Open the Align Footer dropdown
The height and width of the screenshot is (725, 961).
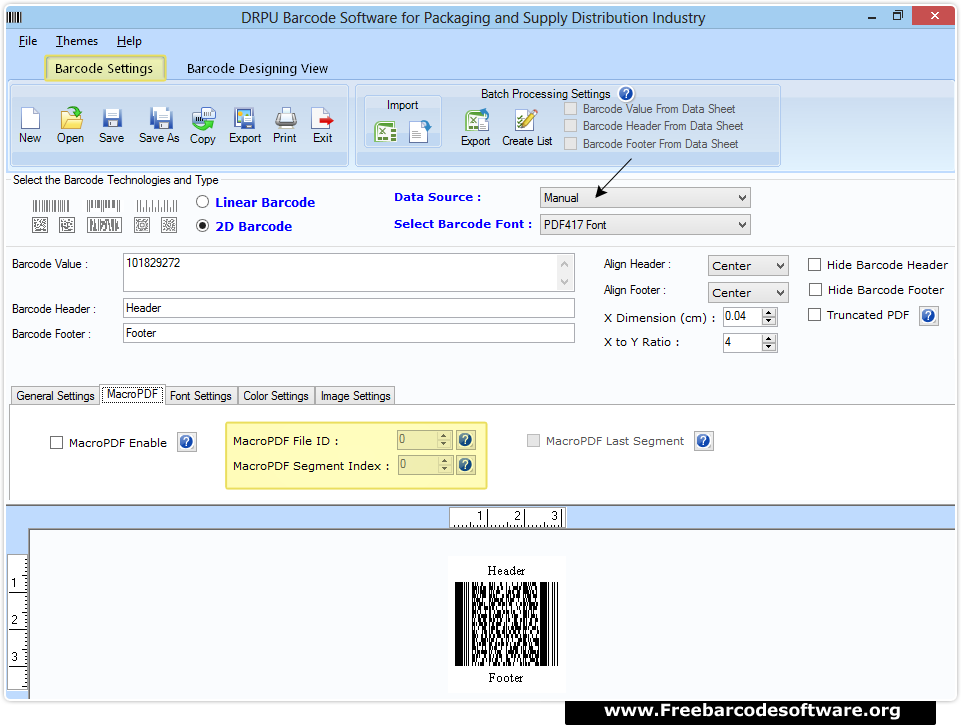click(748, 292)
